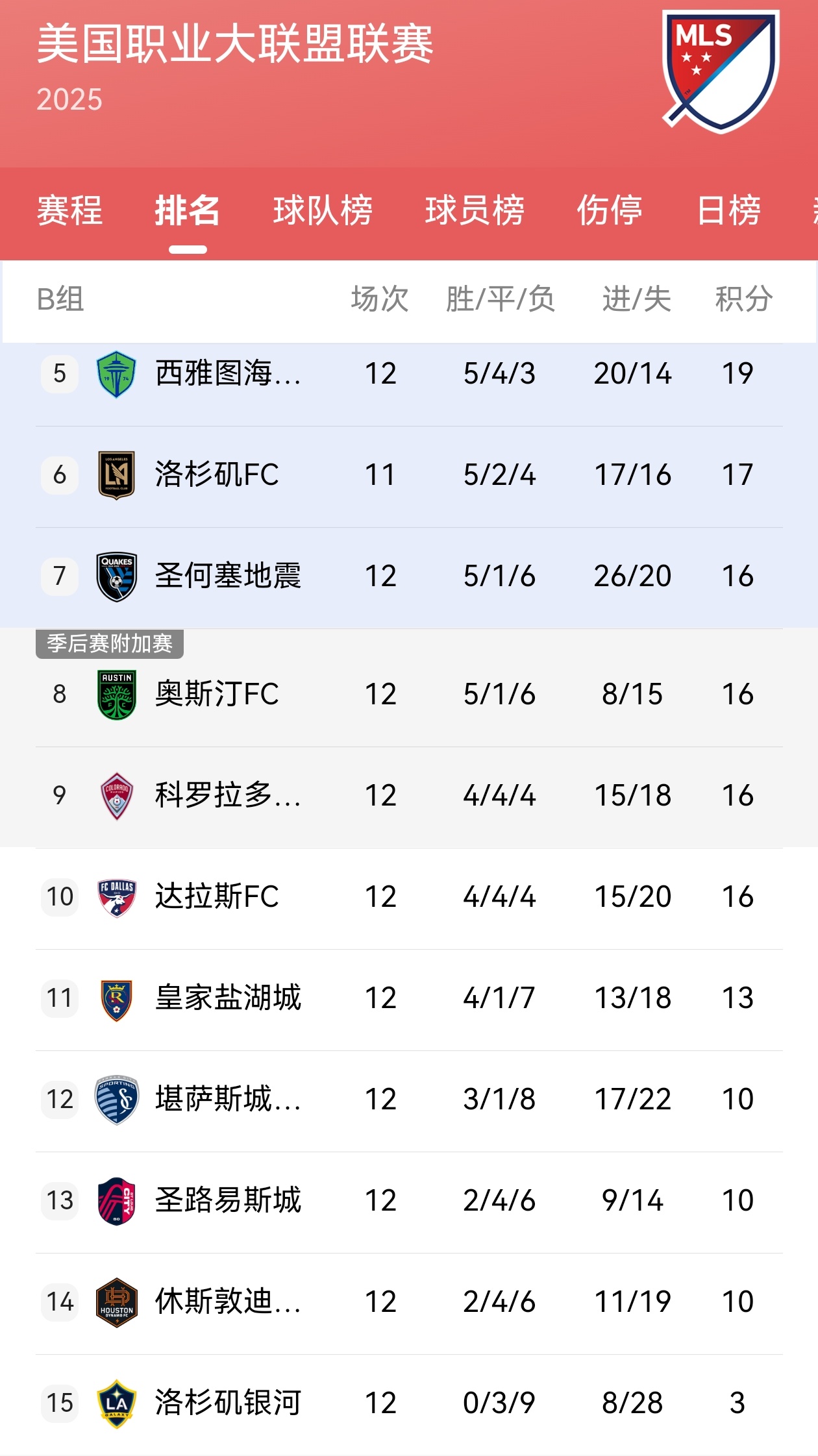Switch to the 球队榜 tab
Viewport: 818px width, 1456px height.
[323, 211]
